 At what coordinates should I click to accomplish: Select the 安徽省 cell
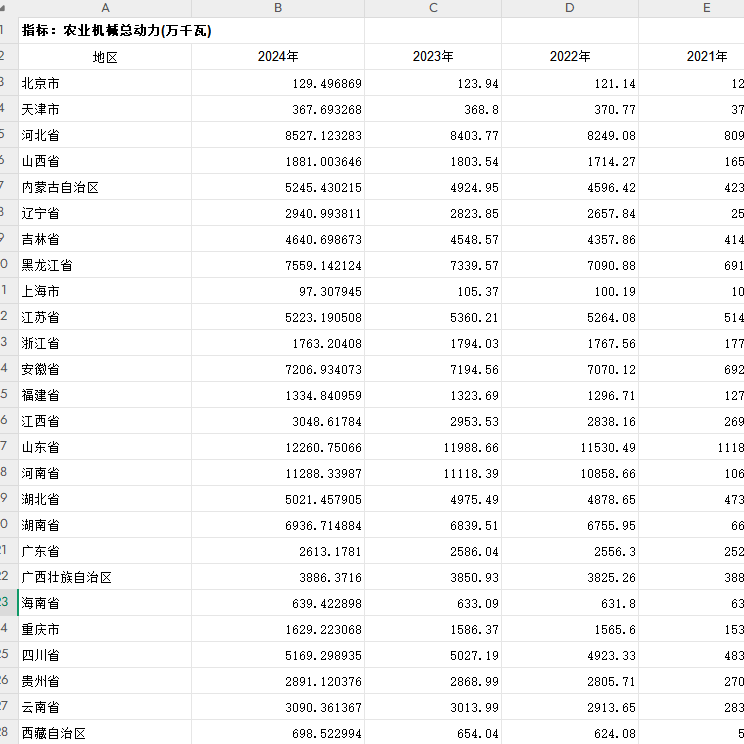[x=105, y=369]
